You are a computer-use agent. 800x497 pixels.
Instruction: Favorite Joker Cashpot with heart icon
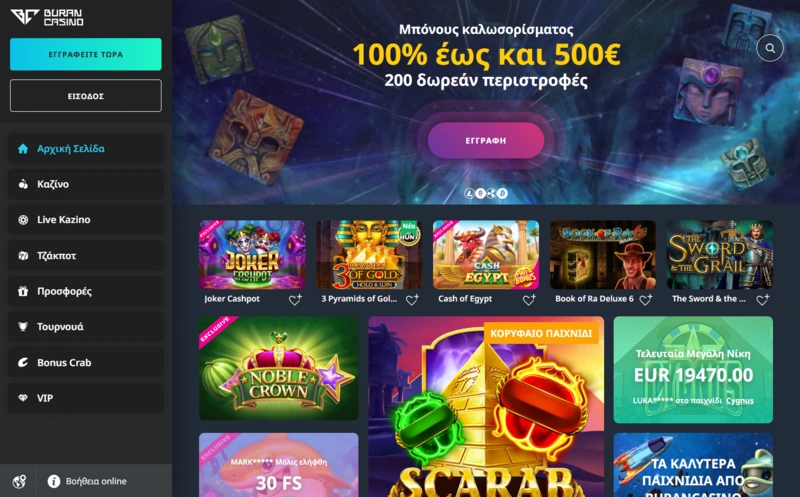coord(295,300)
